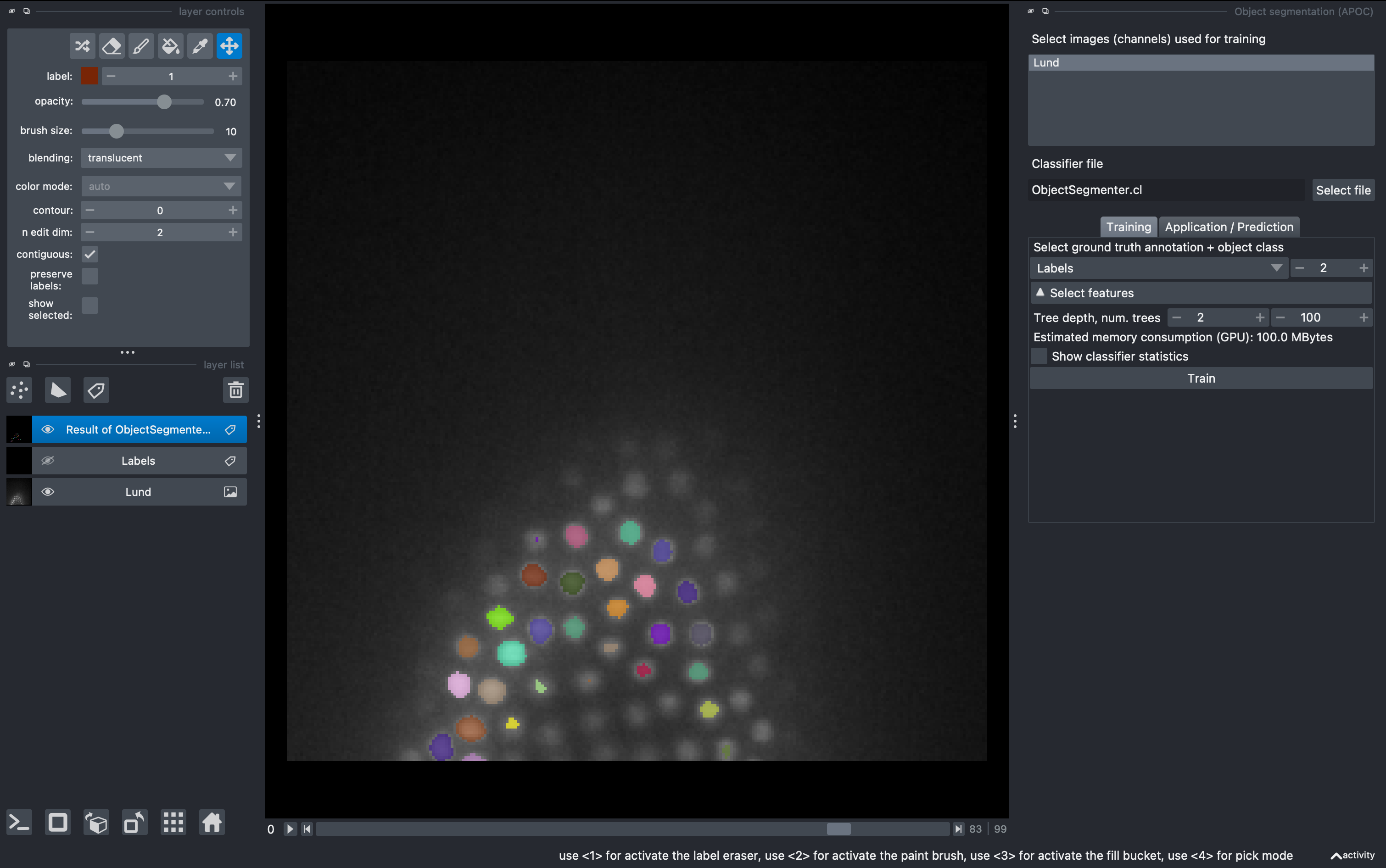Click the Train button

(x=1201, y=378)
